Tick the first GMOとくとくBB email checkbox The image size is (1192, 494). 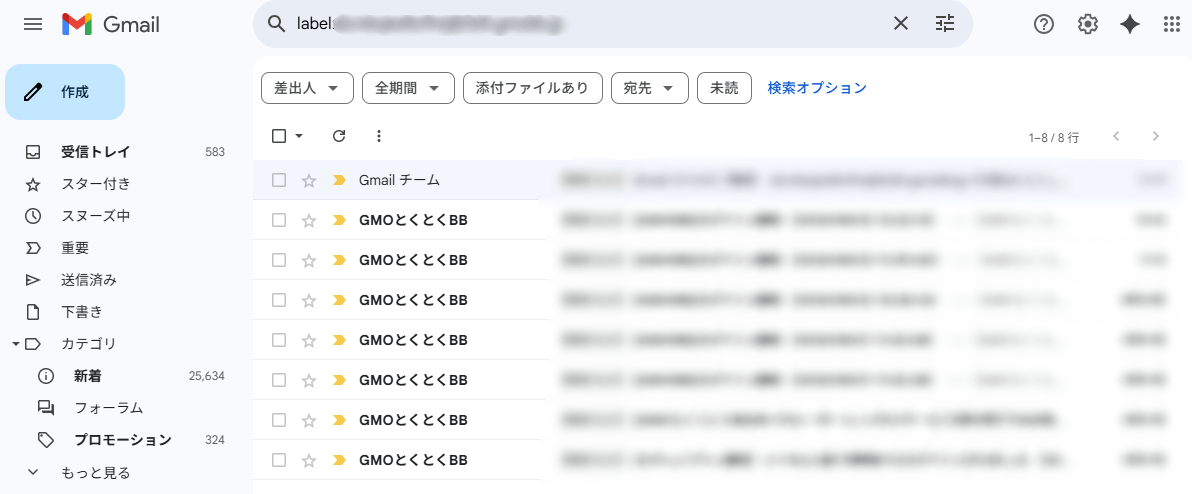coord(279,220)
